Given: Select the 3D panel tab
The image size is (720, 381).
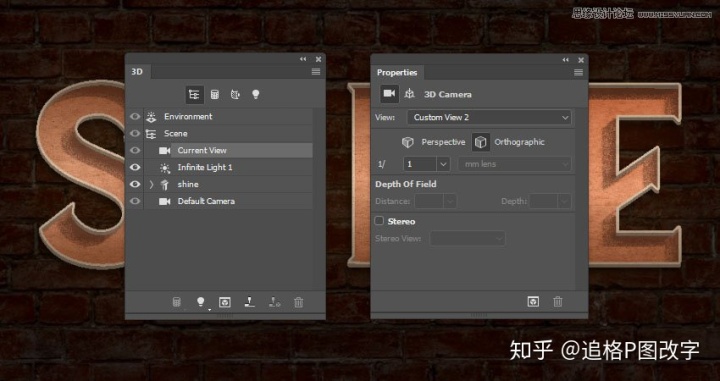Looking at the screenshot, I should pyautogui.click(x=137, y=72).
